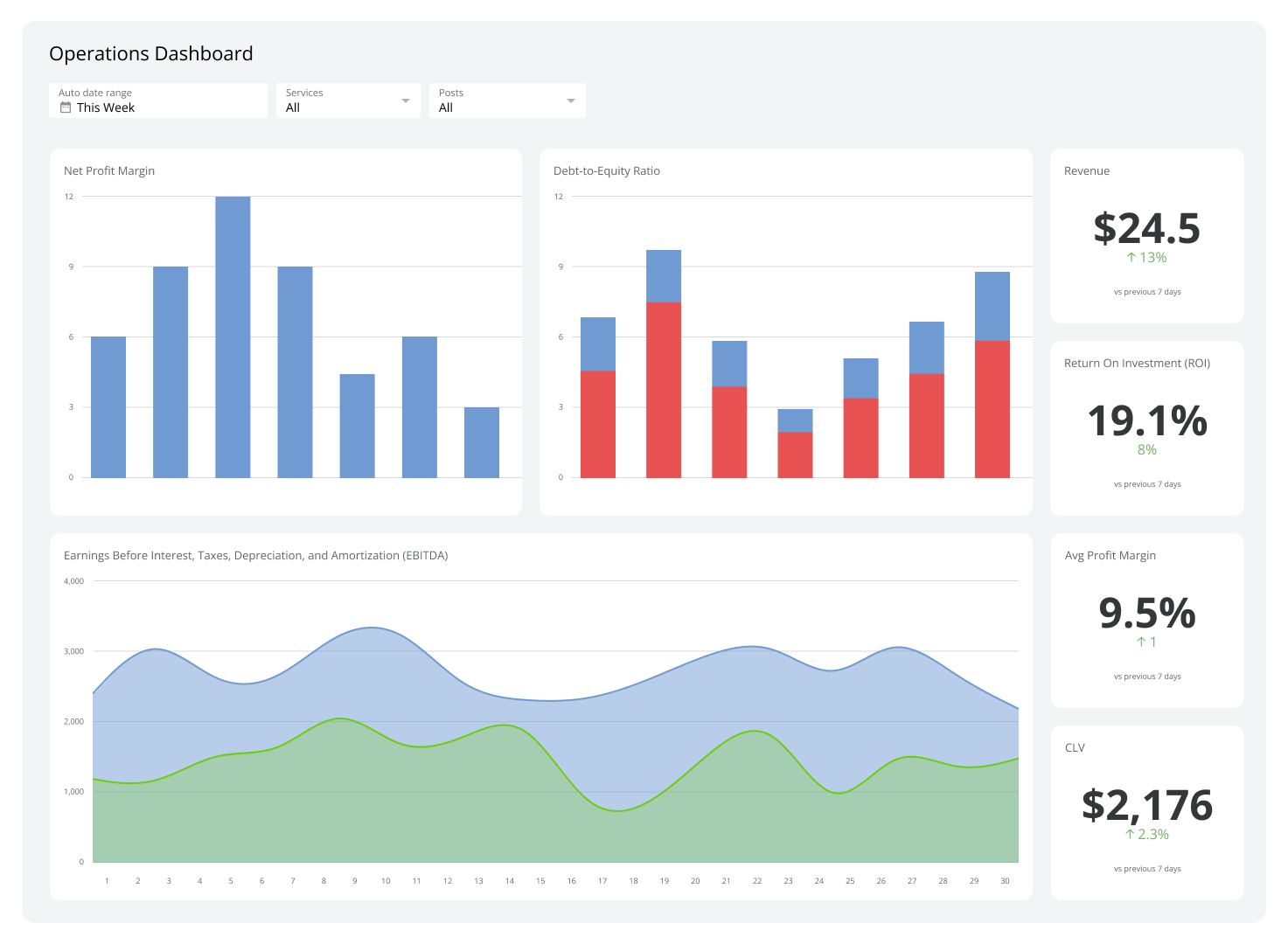Change the 'This Week' date range

coord(105,108)
